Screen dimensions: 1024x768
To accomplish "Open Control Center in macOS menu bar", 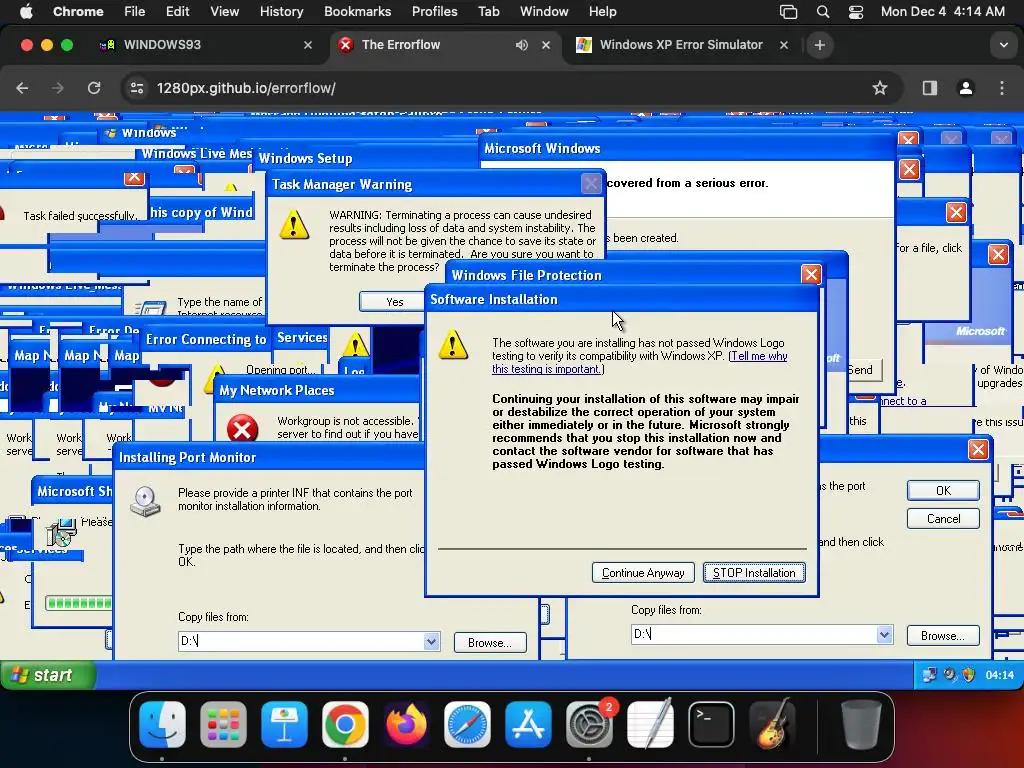I will [x=856, y=12].
